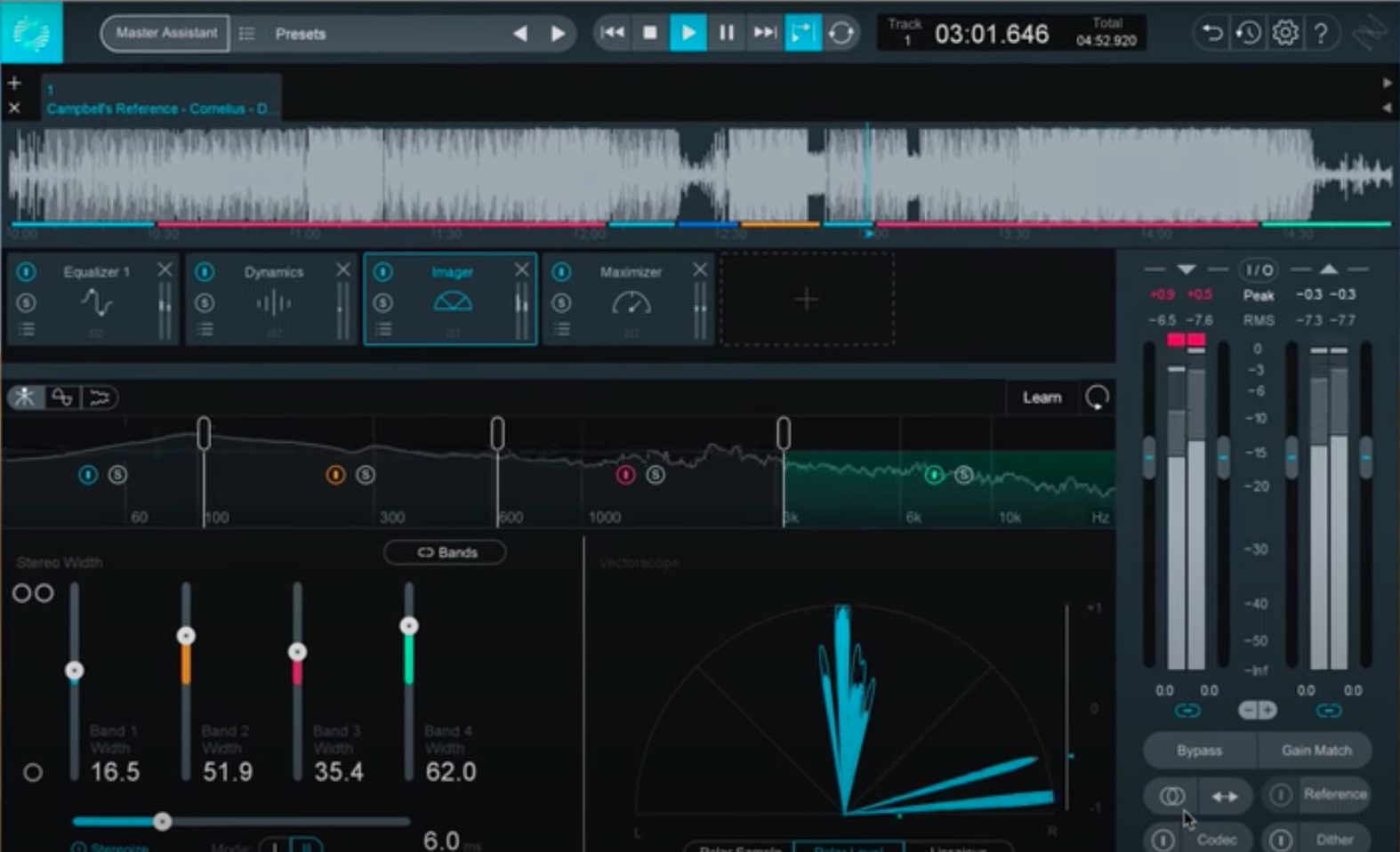Toggle Dynamics module power button
1400x852 pixels.
205,271
